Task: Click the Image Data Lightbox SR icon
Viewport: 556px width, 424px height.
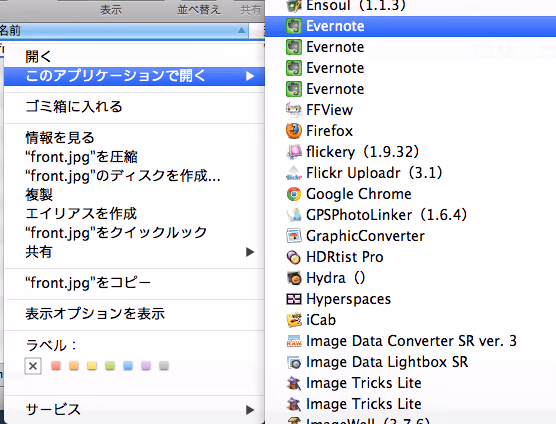Action: pyautogui.click(x=294, y=362)
